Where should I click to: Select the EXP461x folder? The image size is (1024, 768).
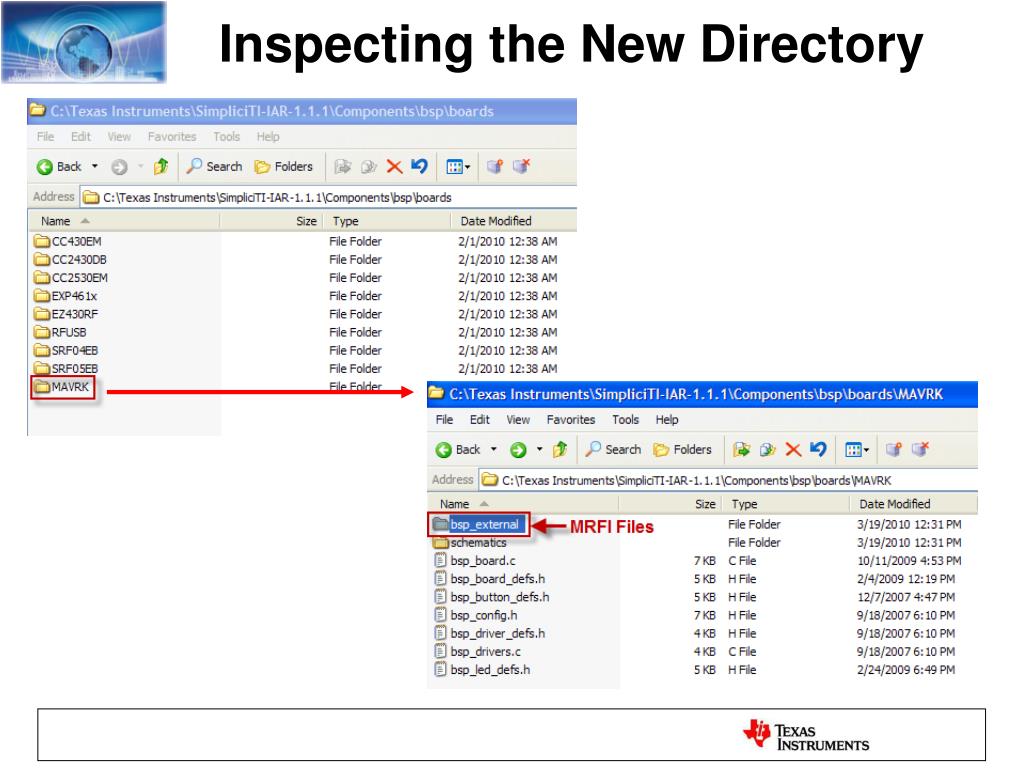coord(65,296)
